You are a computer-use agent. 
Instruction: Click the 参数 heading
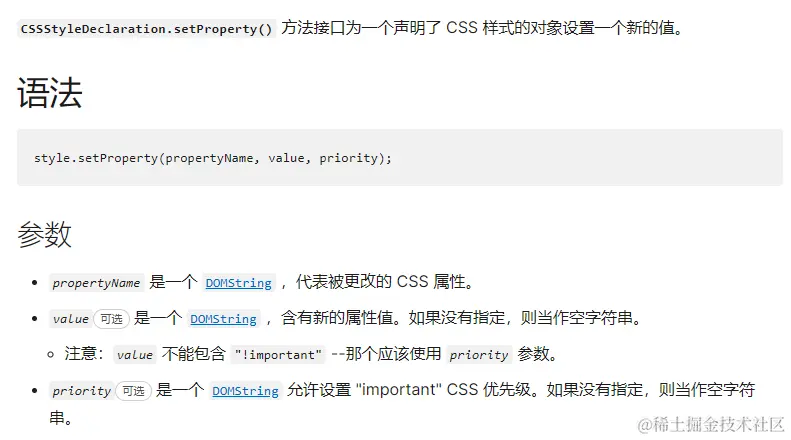(44, 235)
